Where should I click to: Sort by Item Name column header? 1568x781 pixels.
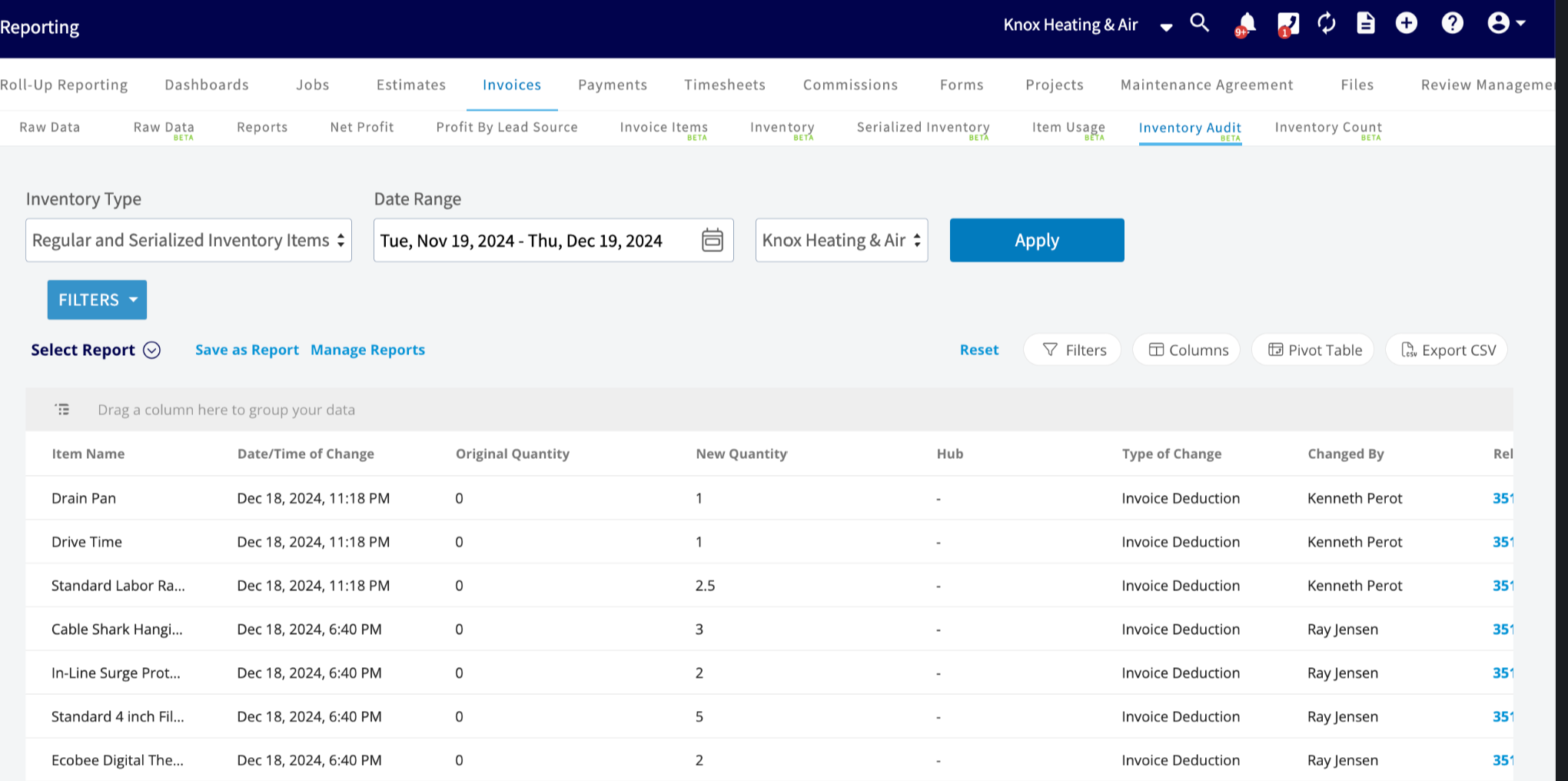(x=88, y=454)
